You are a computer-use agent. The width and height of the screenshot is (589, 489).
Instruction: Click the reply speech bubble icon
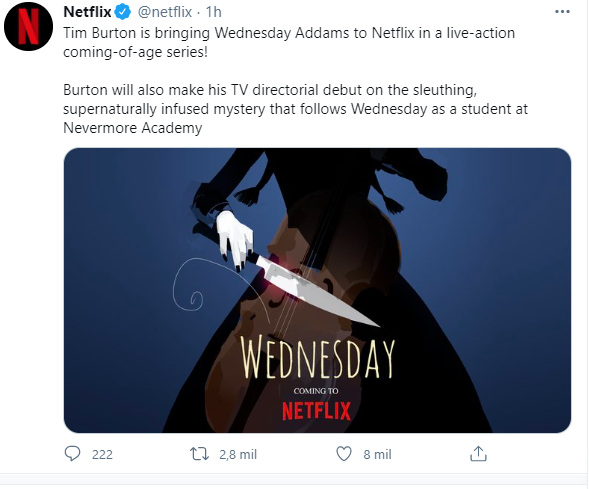click(x=72, y=454)
